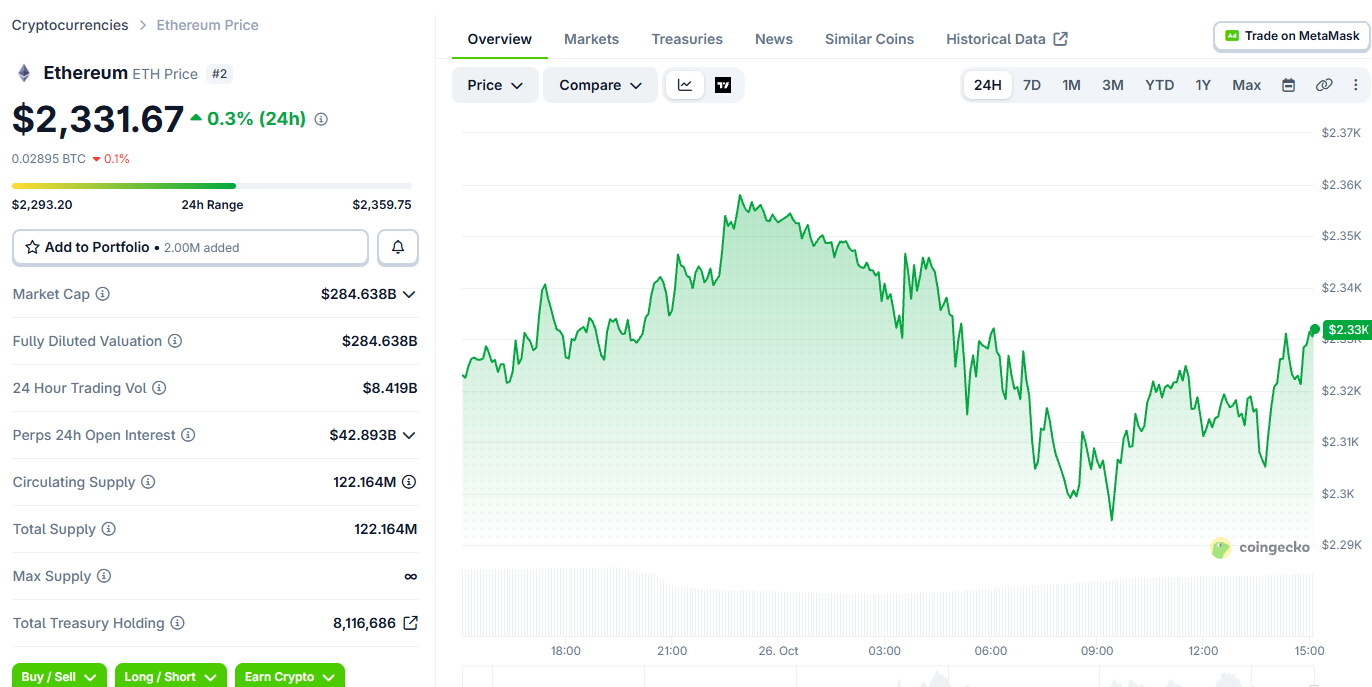This screenshot has height=687, width=1372.
Task: Switch to the line chart view icon
Action: (x=685, y=85)
